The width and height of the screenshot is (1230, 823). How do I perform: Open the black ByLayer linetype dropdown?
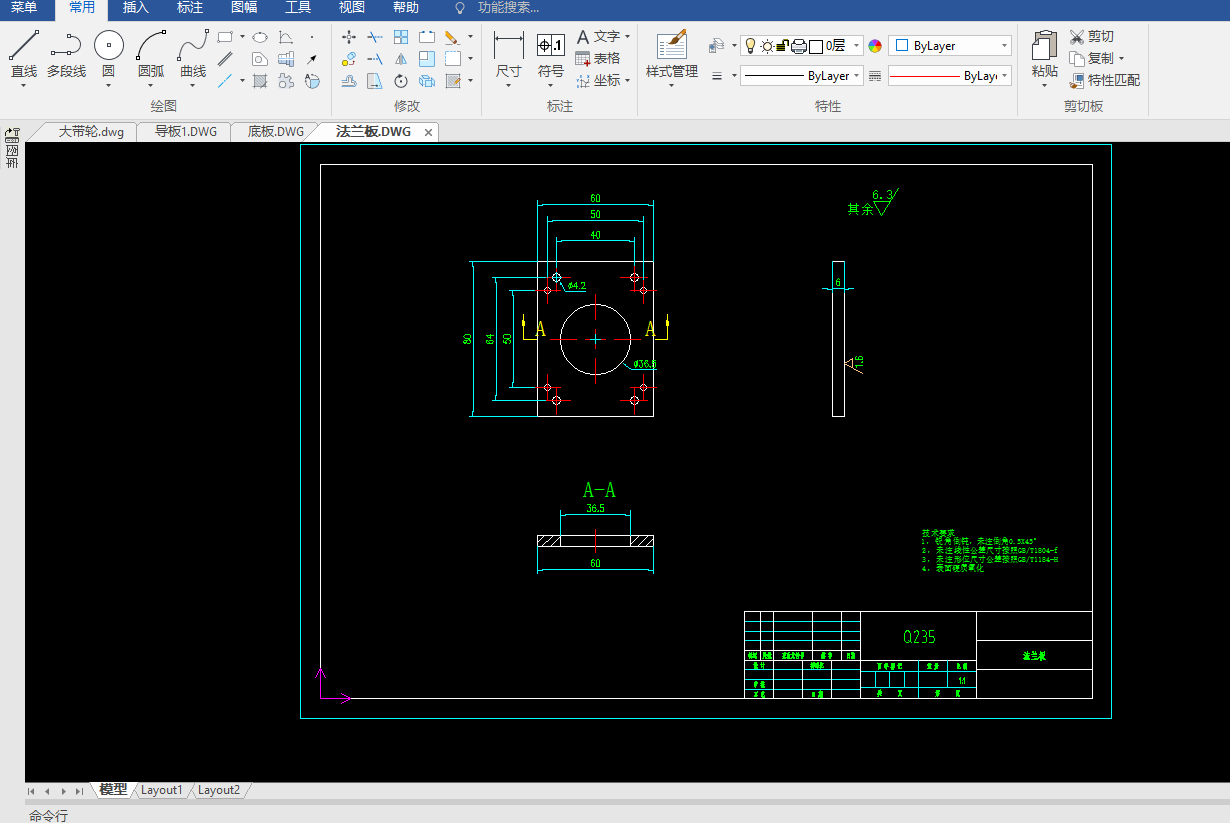801,76
